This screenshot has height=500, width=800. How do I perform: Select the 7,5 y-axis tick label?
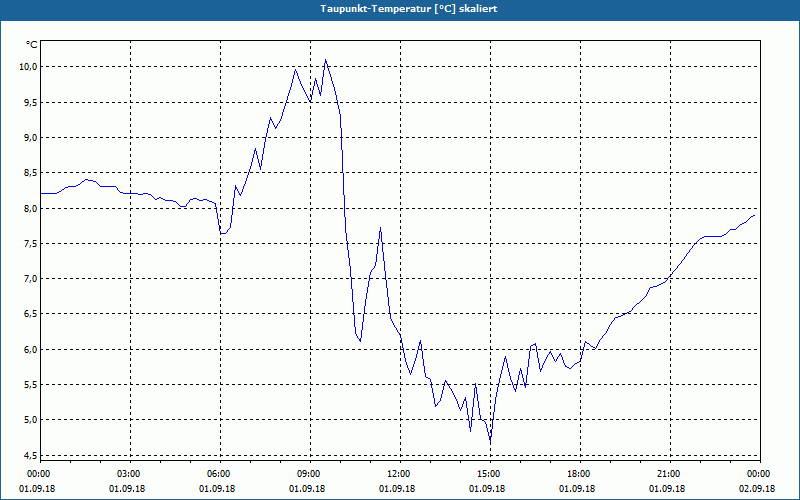coord(31,243)
